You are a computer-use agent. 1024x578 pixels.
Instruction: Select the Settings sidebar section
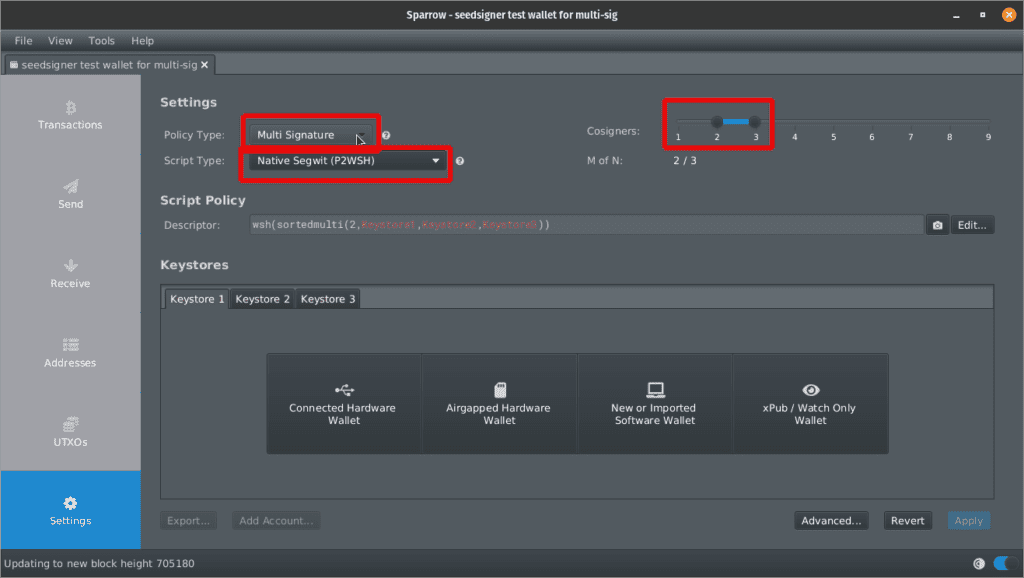click(x=71, y=510)
